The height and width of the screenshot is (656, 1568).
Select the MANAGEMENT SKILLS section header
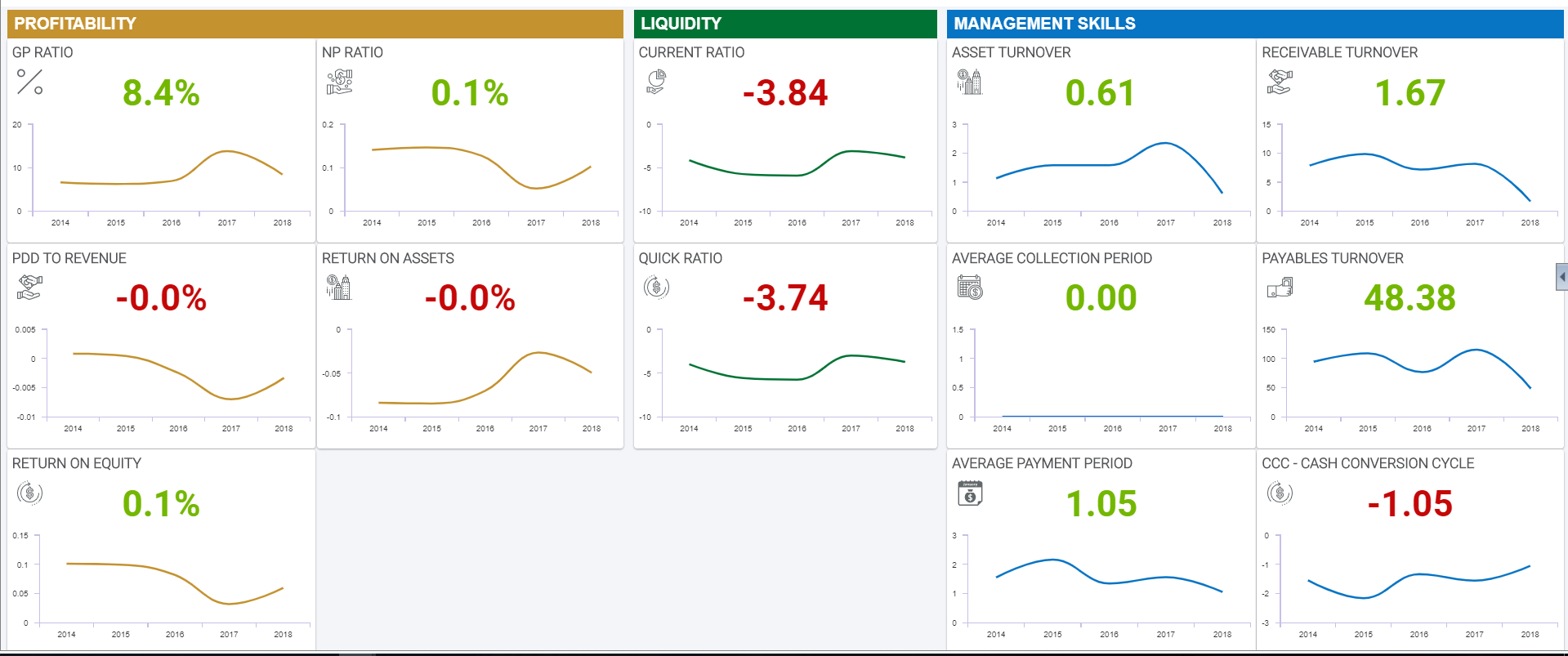coord(1255,24)
